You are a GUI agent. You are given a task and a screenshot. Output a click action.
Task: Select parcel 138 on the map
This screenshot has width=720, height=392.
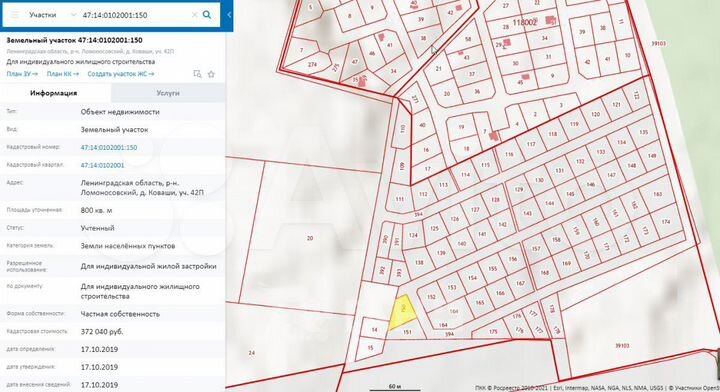(x=419, y=263)
